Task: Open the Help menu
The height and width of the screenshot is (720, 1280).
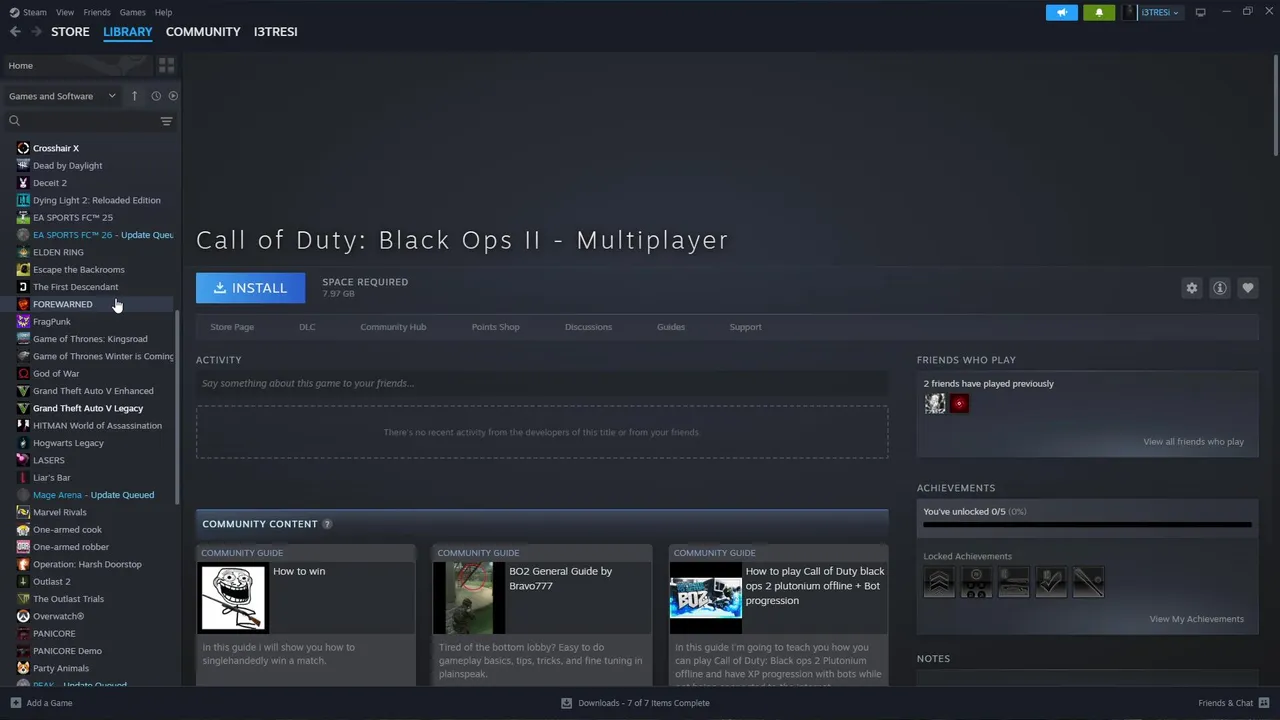Action: pos(163,12)
